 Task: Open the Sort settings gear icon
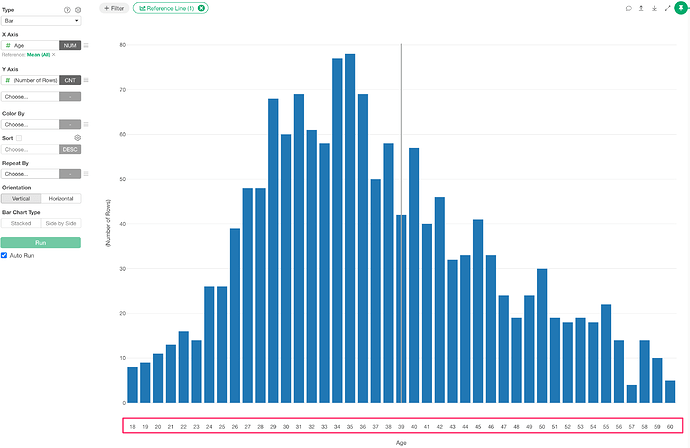[77, 137]
